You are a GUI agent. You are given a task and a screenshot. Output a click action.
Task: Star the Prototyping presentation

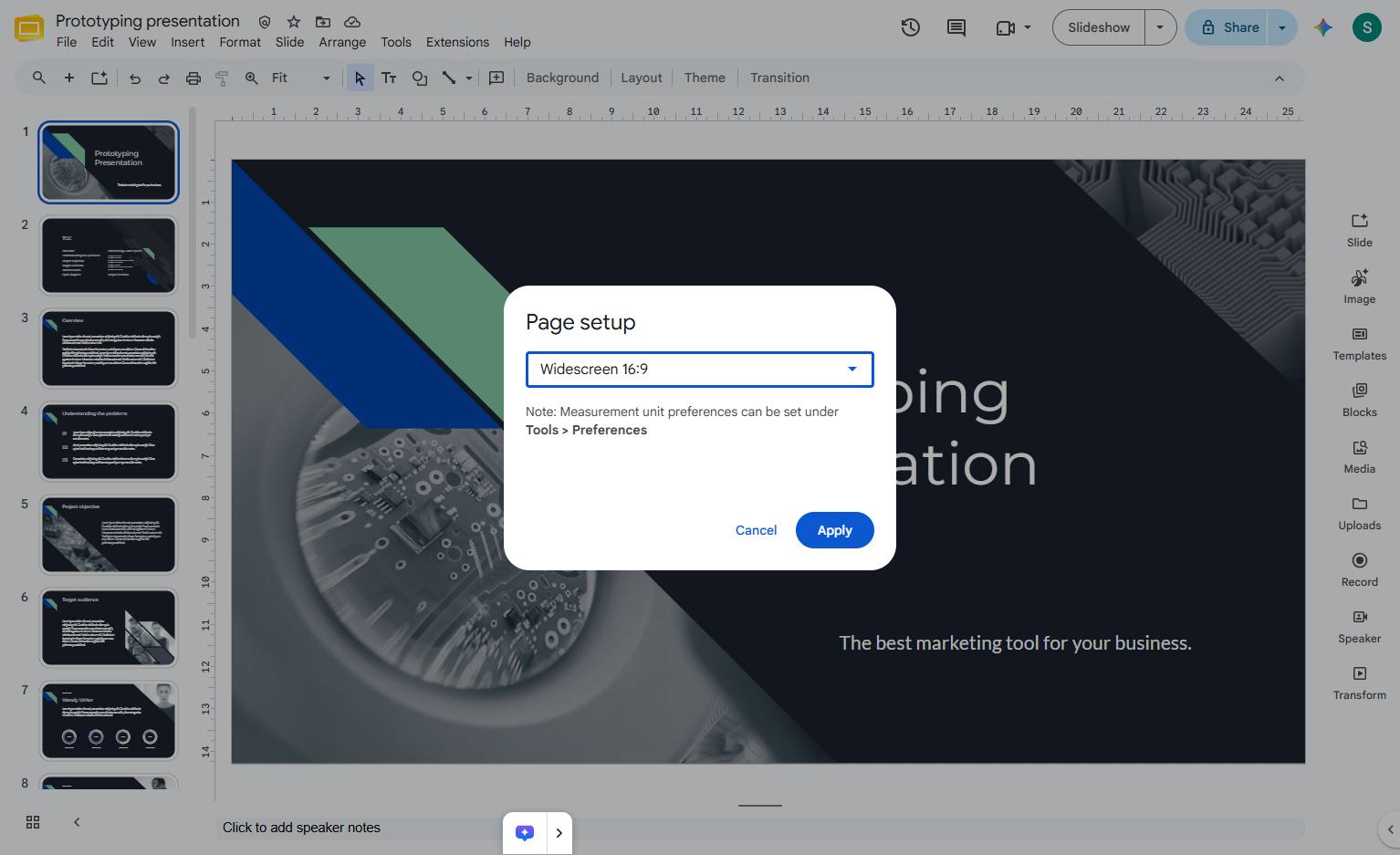click(x=294, y=21)
